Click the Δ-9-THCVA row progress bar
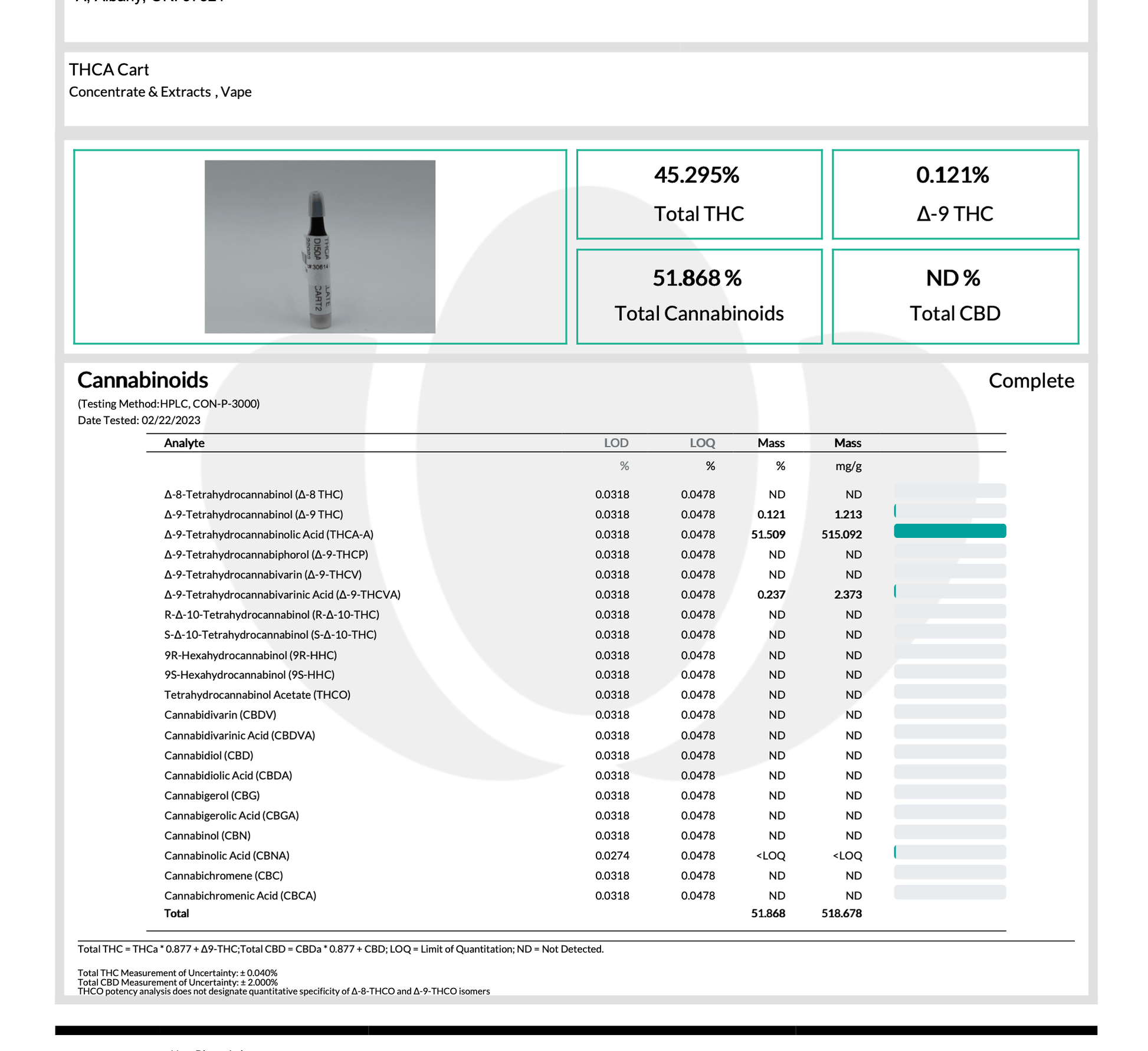Screen dimensions: 1148x1051 pyautogui.click(x=949, y=591)
